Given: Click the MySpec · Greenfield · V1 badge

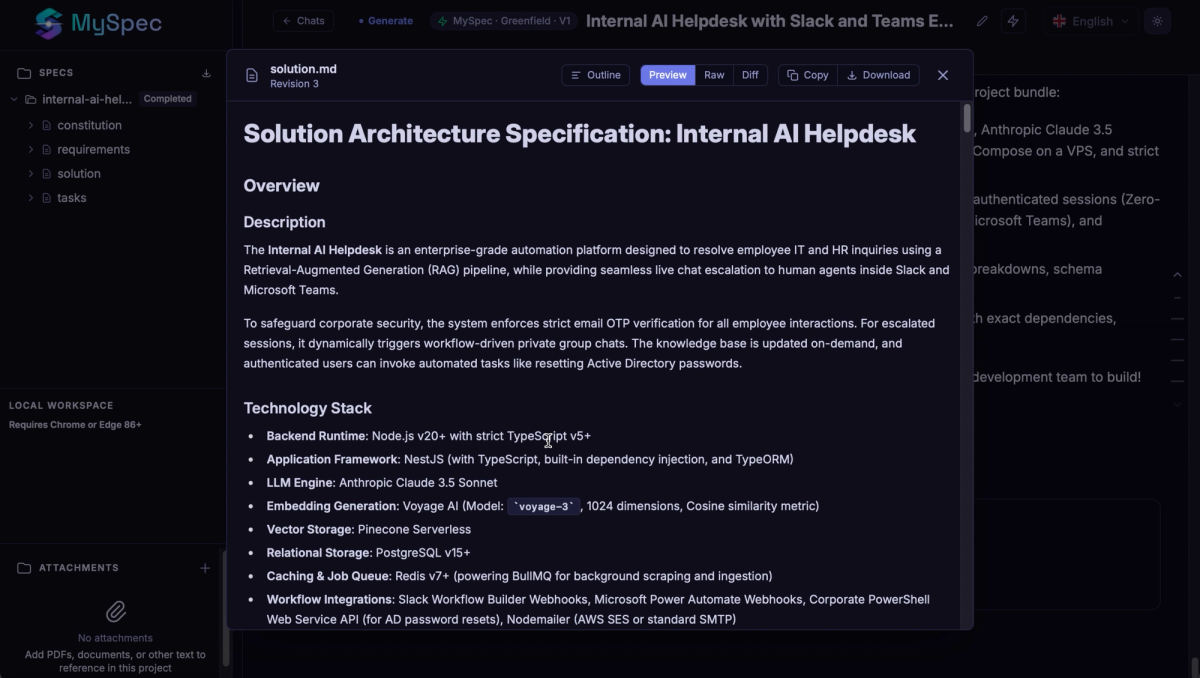Looking at the screenshot, I should coord(504,21).
